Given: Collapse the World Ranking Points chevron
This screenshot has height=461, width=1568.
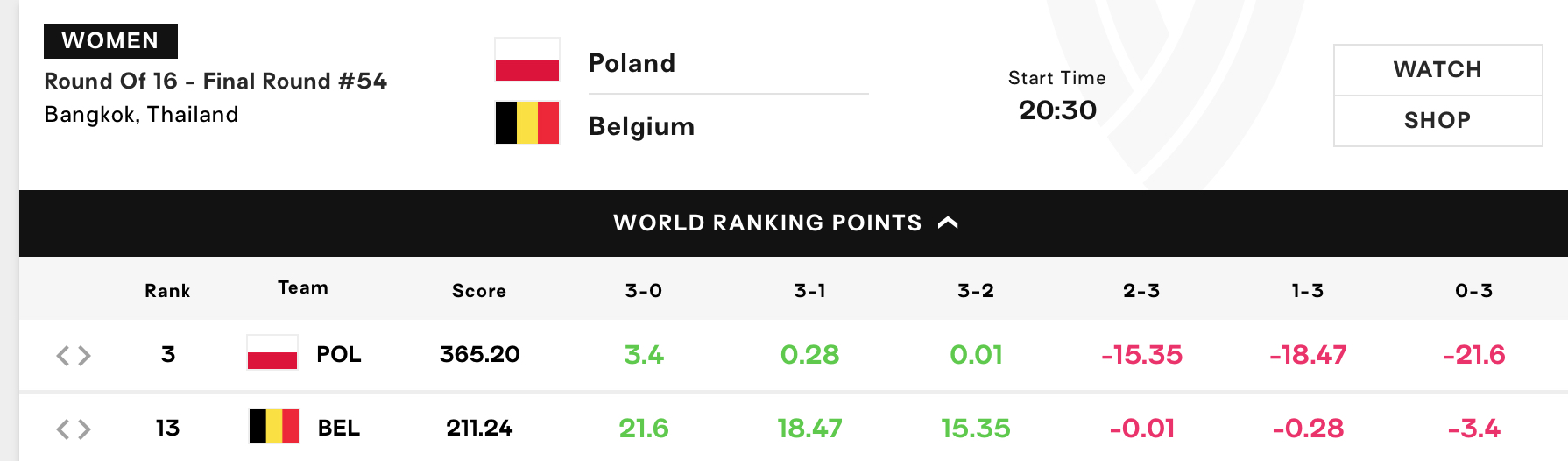Looking at the screenshot, I should [948, 223].
